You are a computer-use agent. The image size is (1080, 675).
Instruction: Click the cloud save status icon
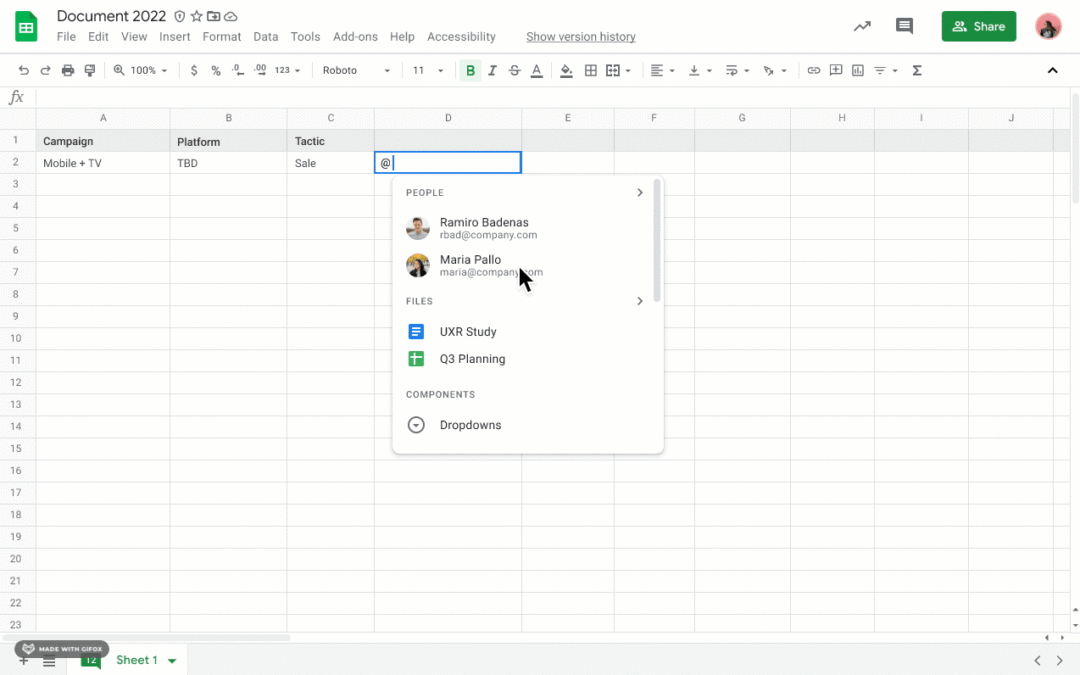231,16
